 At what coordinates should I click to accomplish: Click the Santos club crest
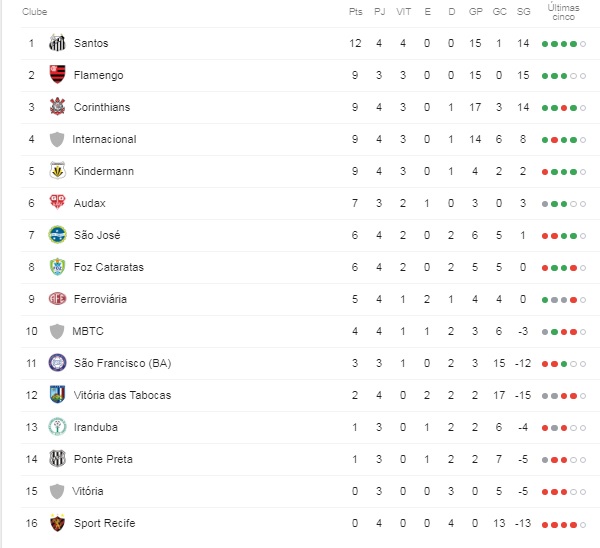click(57, 43)
